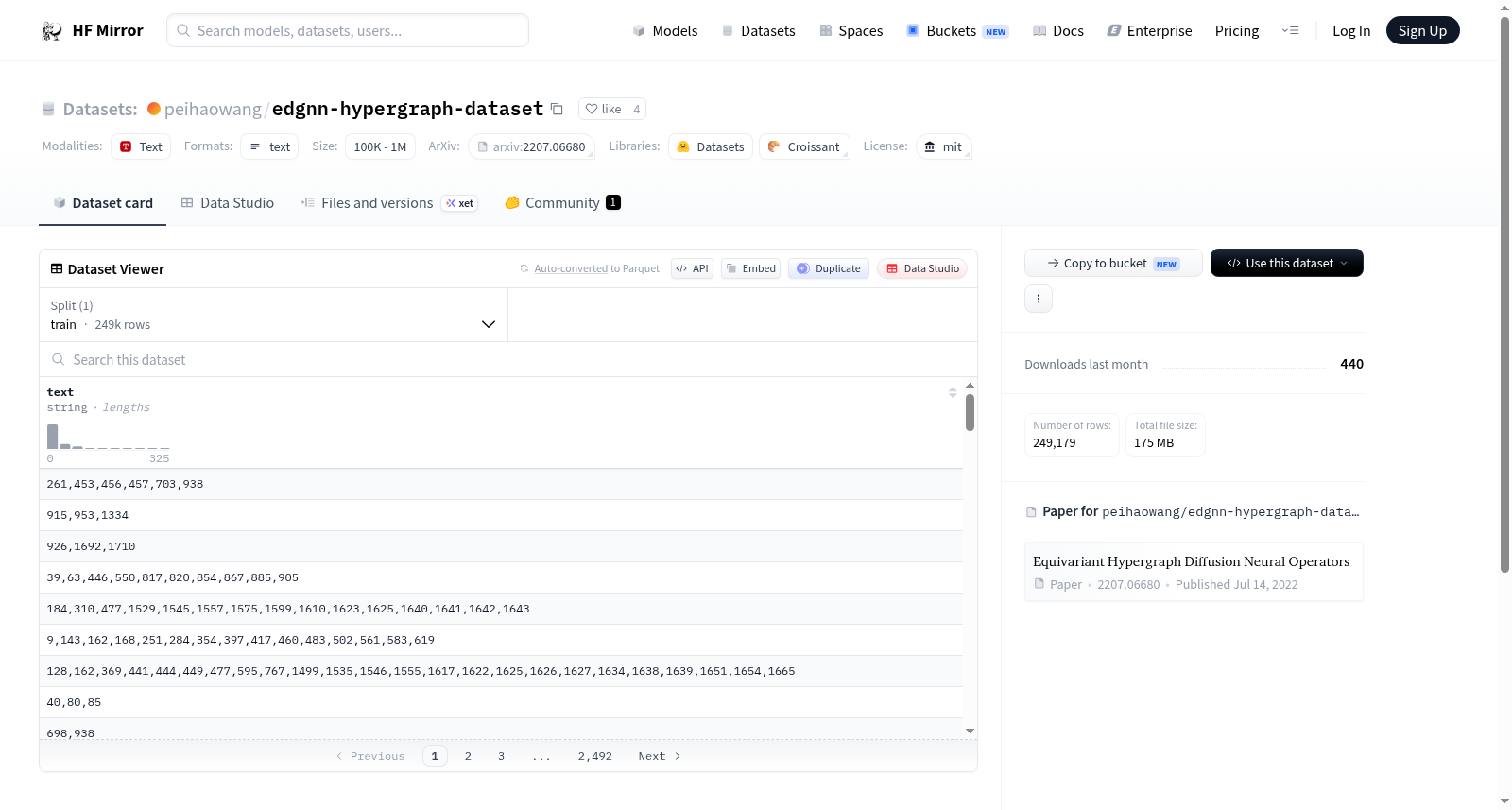Open the API button in viewer header
The width and height of the screenshot is (1512, 810).
click(x=692, y=268)
